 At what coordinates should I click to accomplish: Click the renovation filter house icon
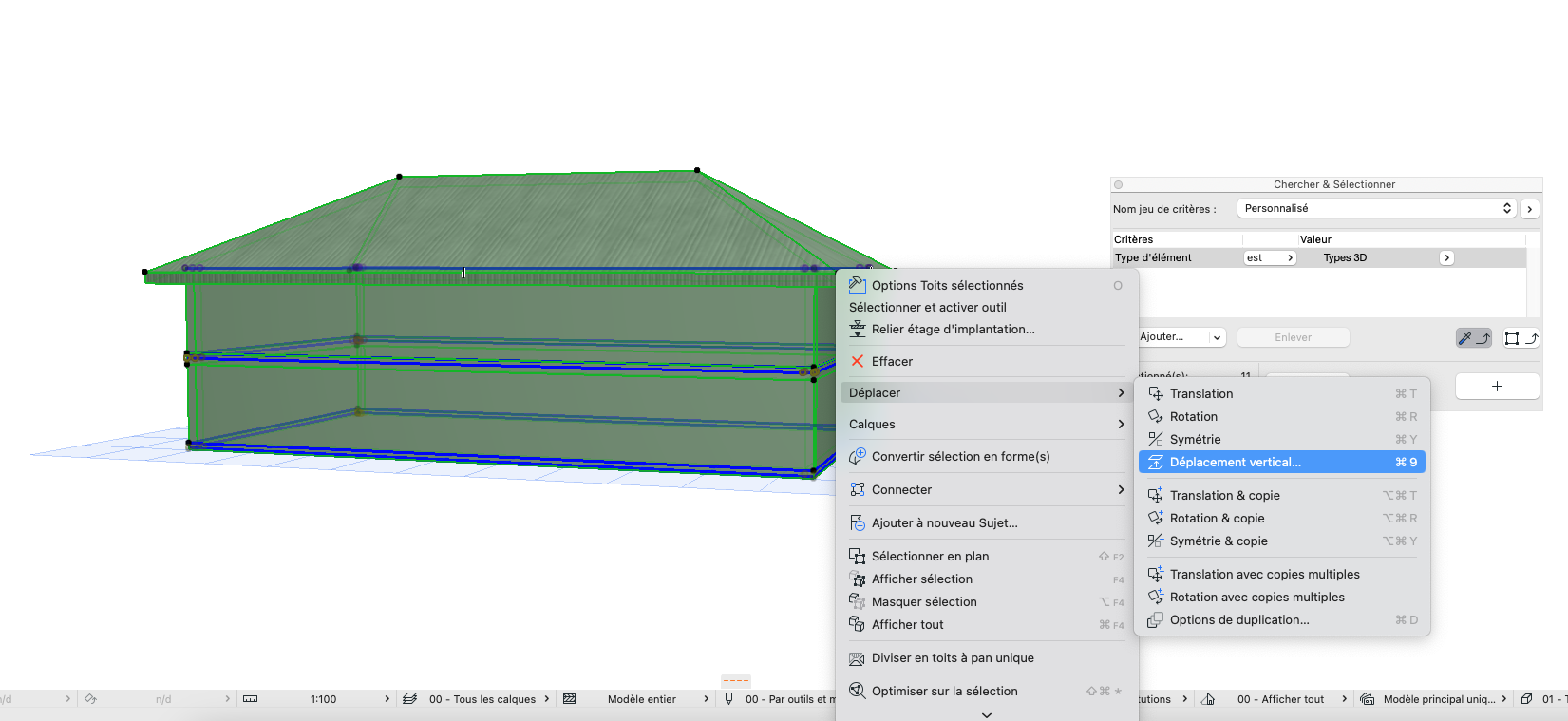1208,699
